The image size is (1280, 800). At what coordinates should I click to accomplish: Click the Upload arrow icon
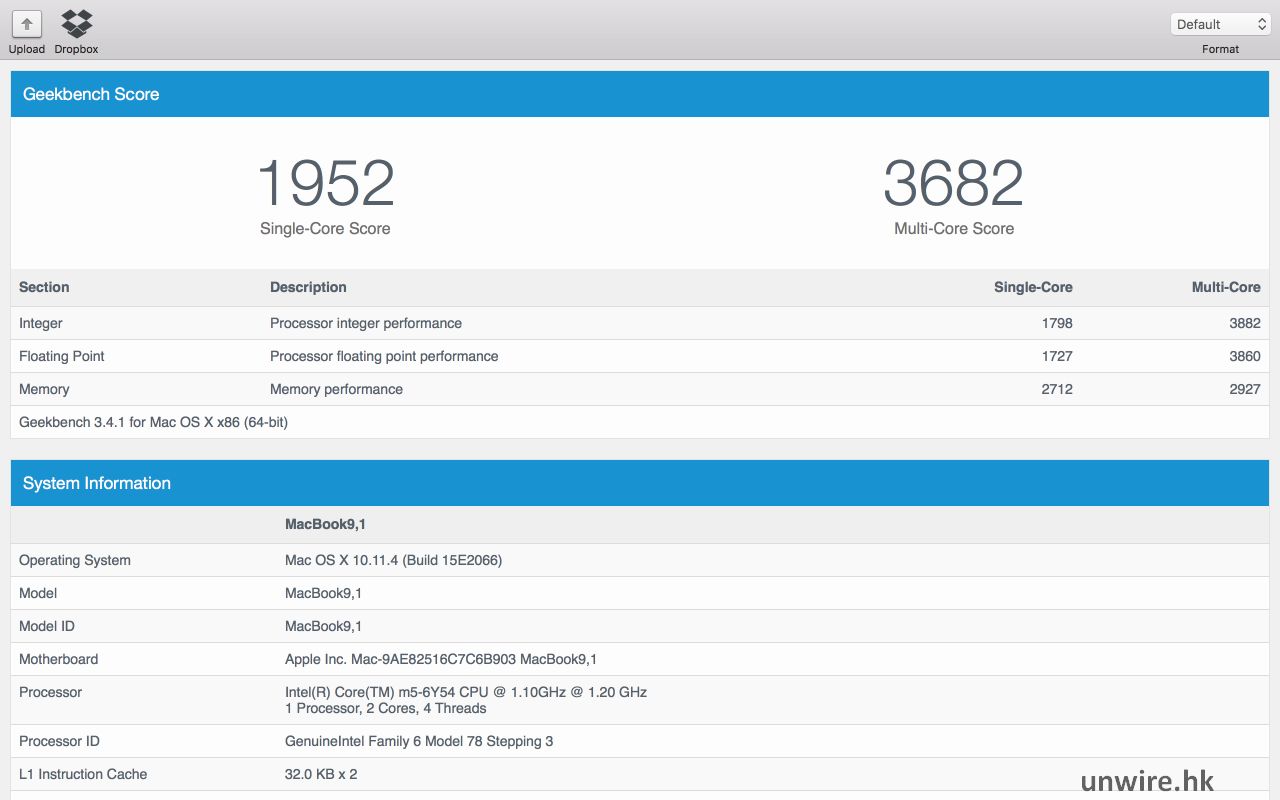click(27, 24)
